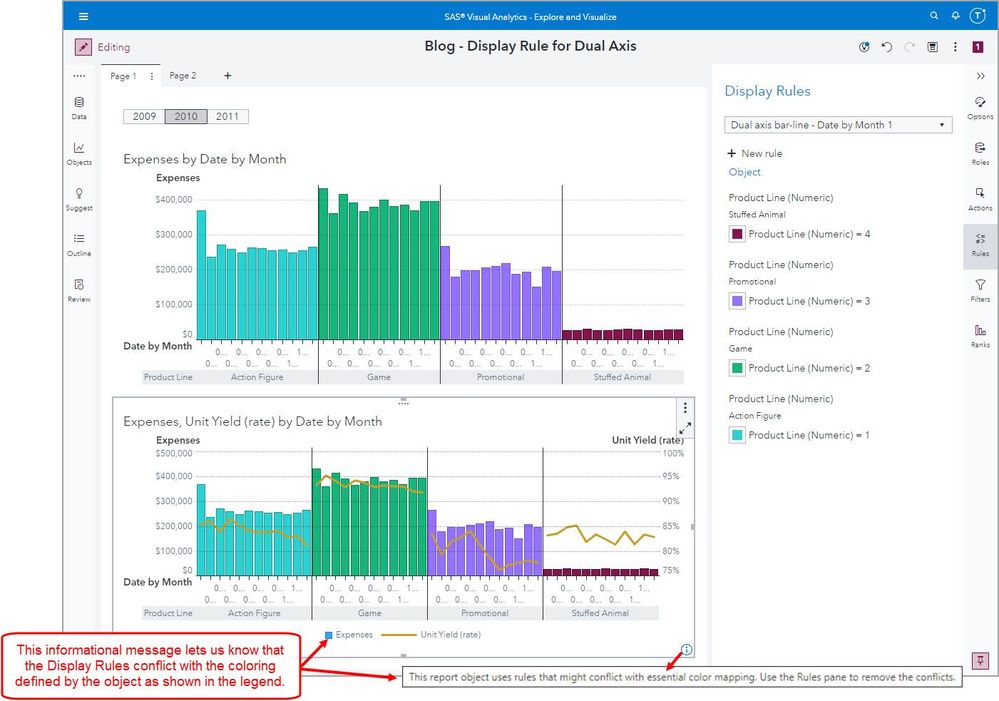This screenshot has height=701, width=999.
Task: Click the Unit Yield (rate) axis label
Action: (x=647, y=440)
